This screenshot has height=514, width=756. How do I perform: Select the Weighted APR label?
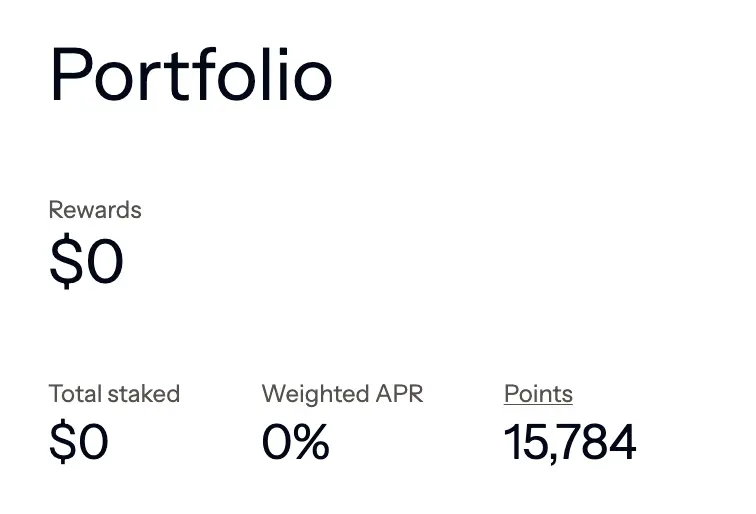342,393
